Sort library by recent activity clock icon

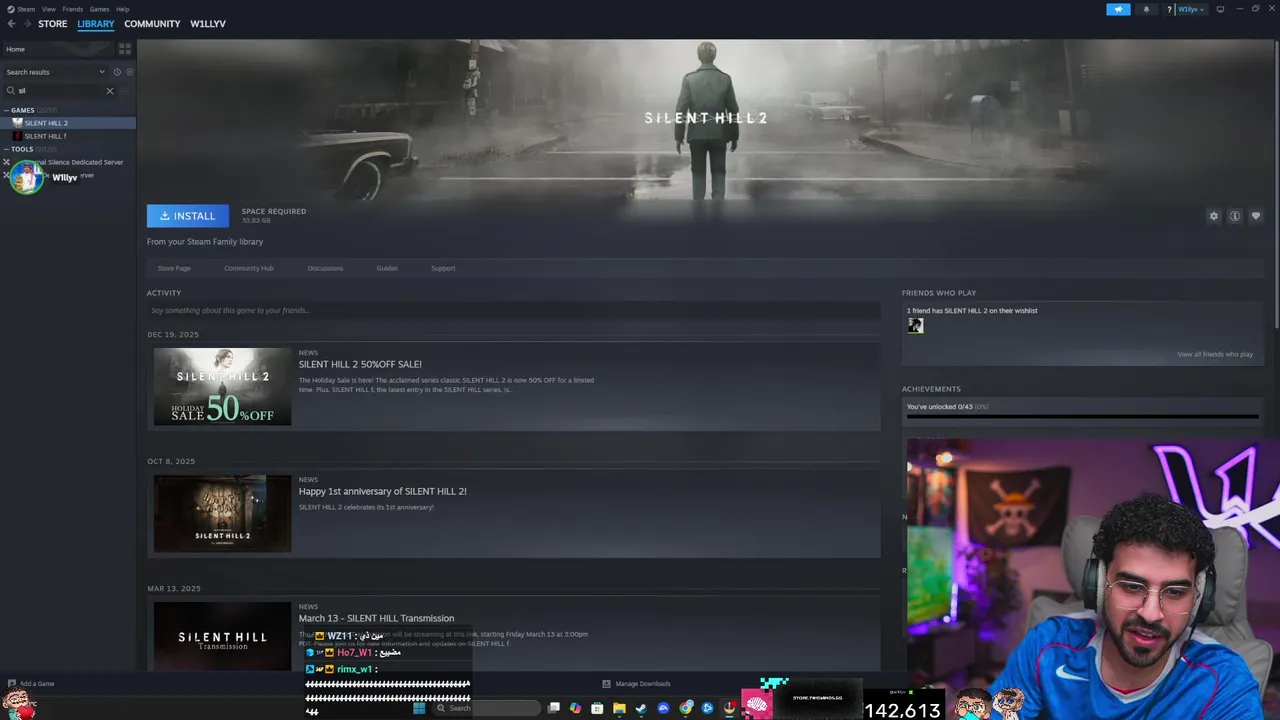click(x=117, y=72)
